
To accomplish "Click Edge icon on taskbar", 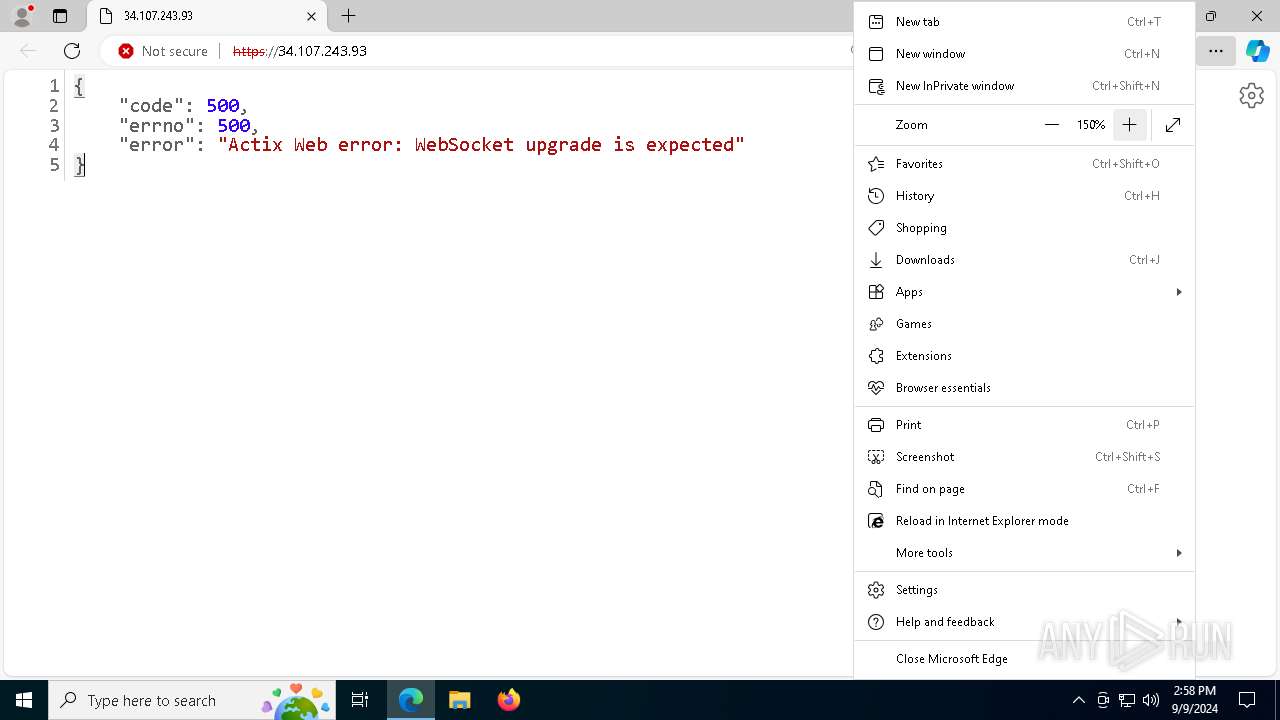I will 411,700.
